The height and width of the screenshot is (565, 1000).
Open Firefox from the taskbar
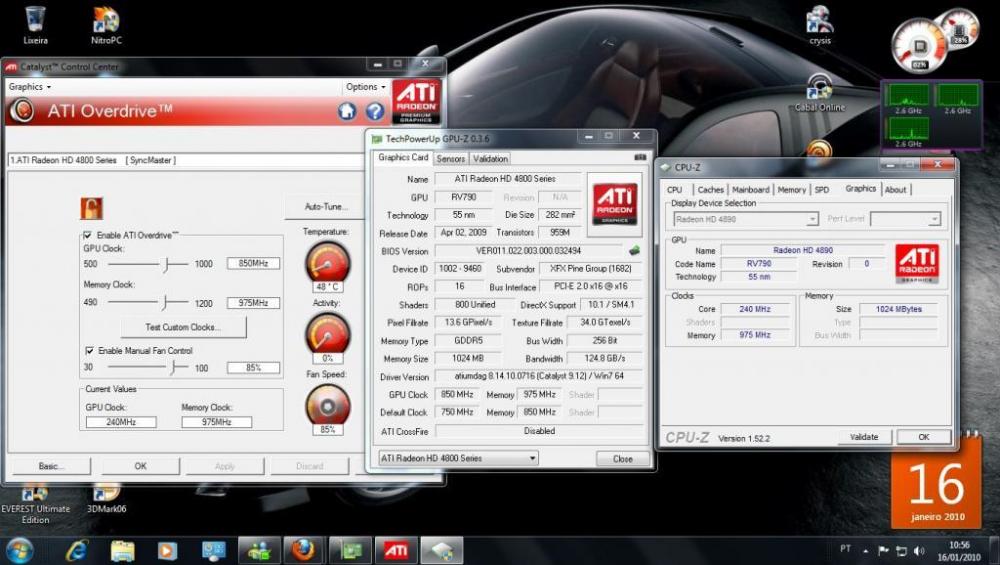coord(304,550)
